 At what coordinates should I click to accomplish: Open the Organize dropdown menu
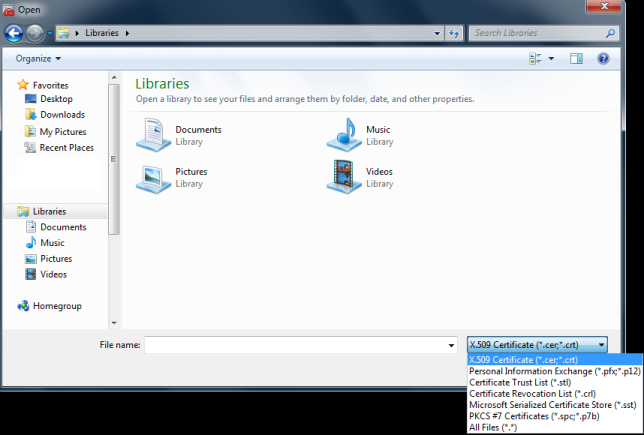(38, 59)
